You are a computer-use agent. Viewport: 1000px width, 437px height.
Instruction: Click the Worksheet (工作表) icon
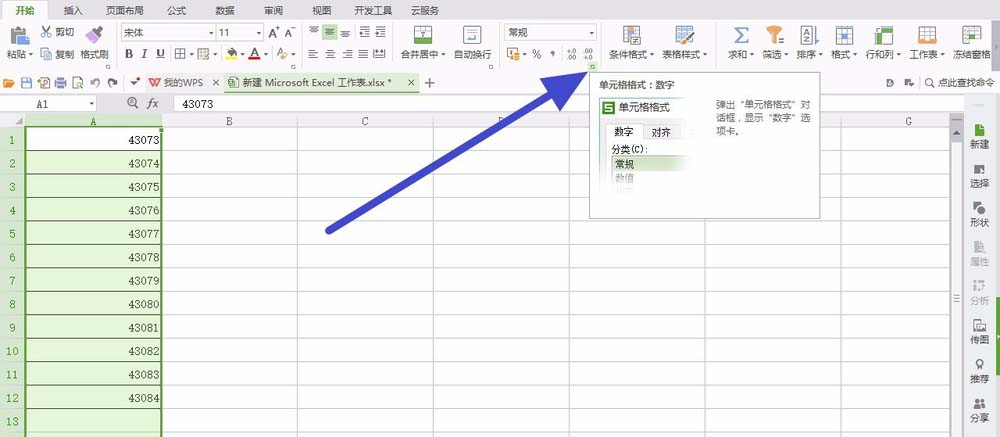[x=927, y=35]
